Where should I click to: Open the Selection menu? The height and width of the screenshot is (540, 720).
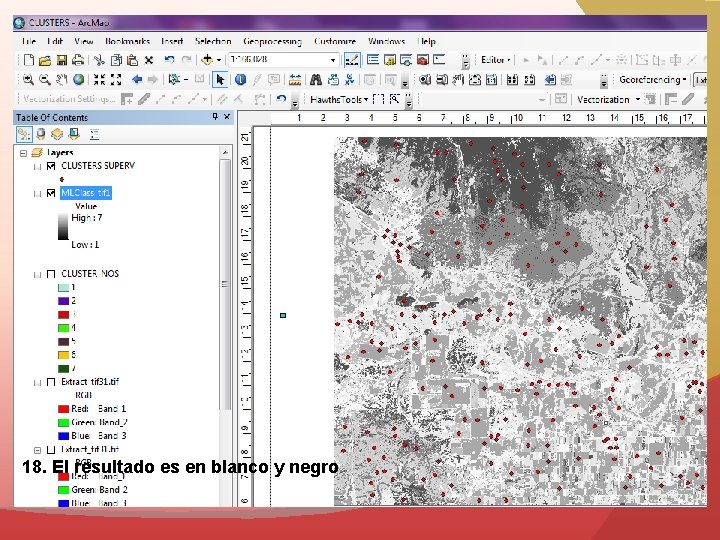coord(213,41)
